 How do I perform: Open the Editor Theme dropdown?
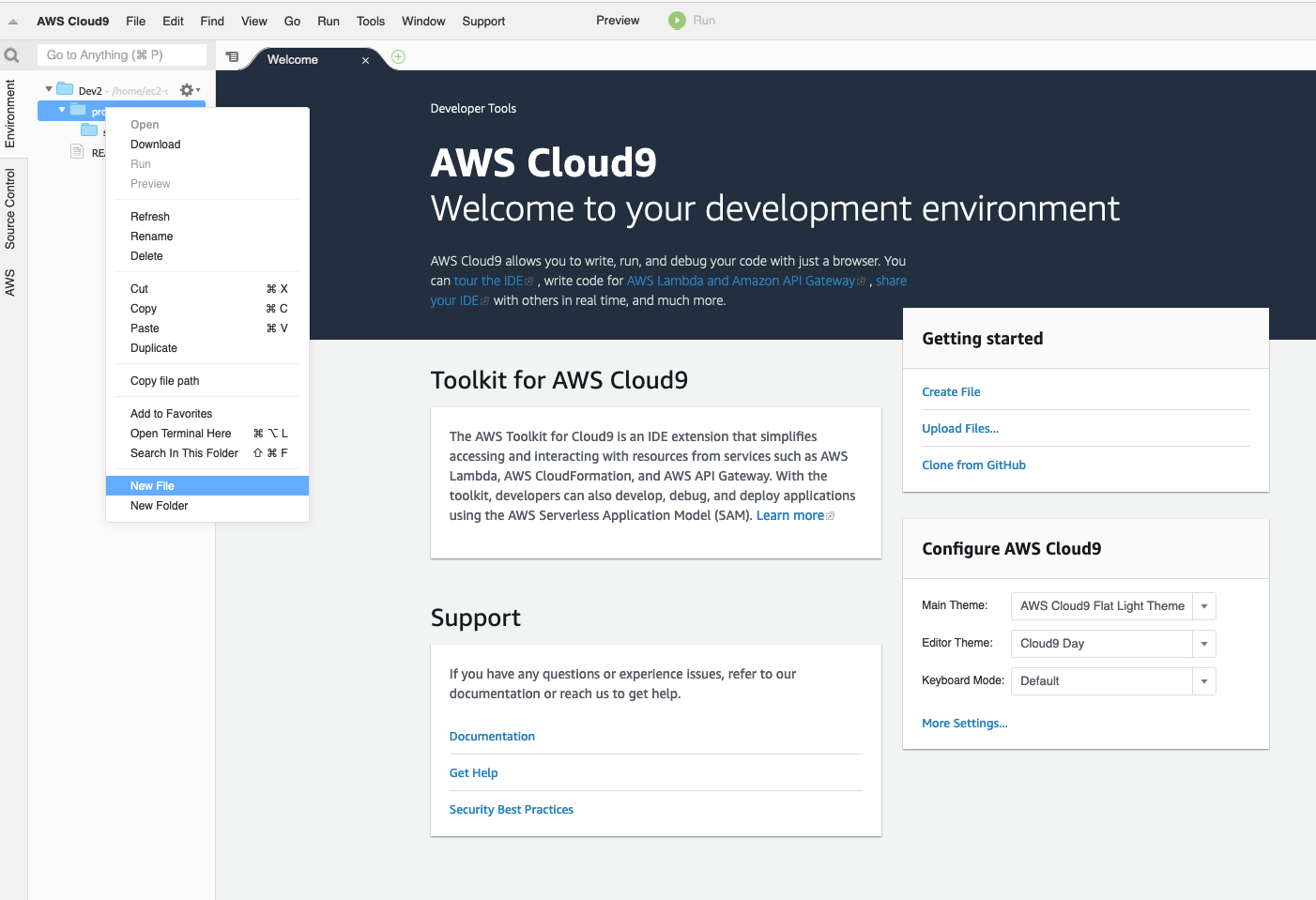click(1203, 644)
